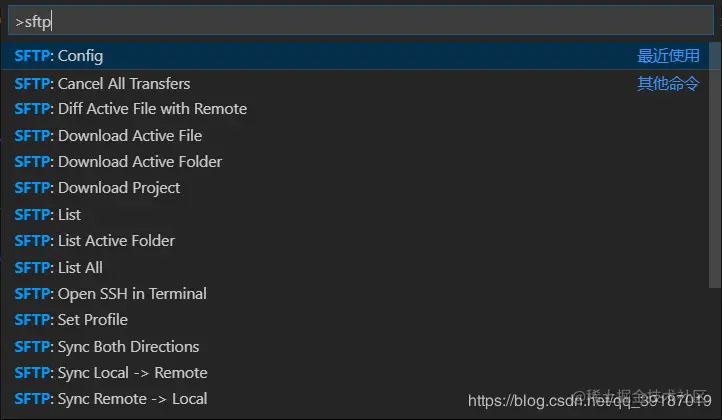Run SFTP: Sync Both Directions
722x420 pixels.
click(x=107, y=347)
